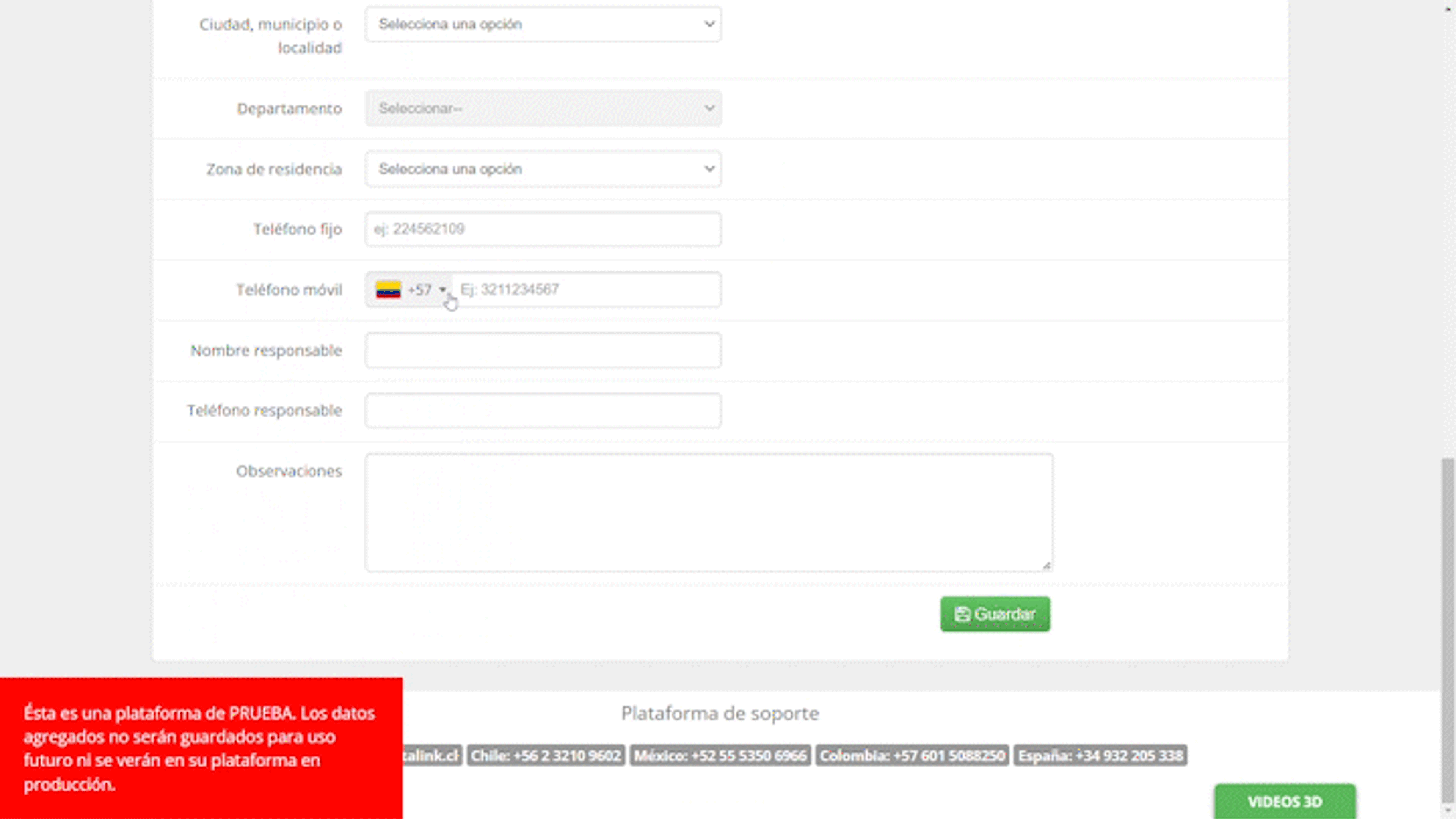Focus the Teléfono fijo input field
1456x819 pixels.
click(x=543, y=229)
